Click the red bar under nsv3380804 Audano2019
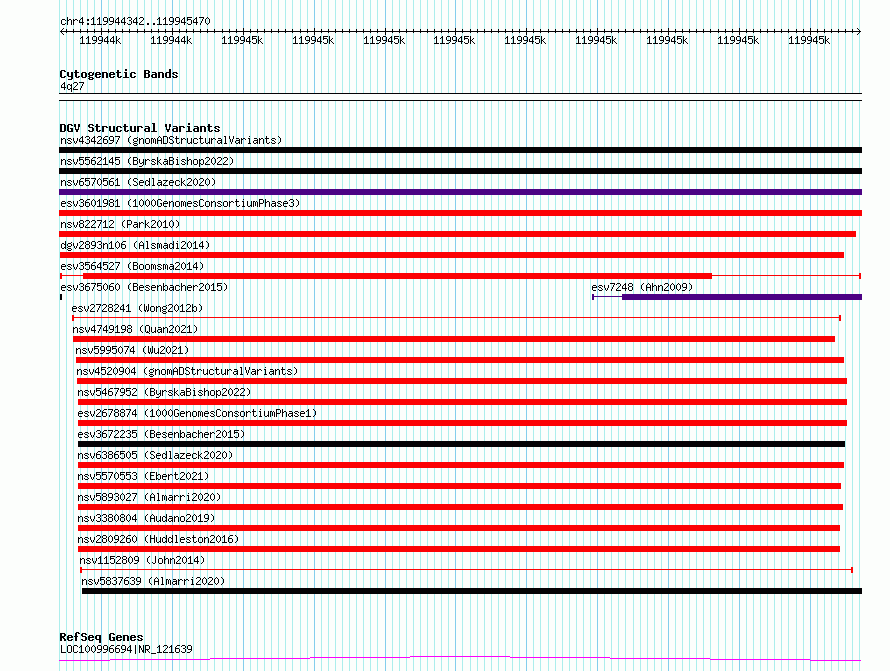 tap(459, 528)
